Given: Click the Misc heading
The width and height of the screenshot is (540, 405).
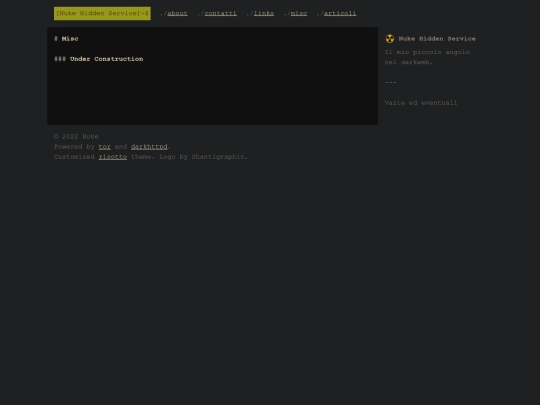Looking at the screenshot, I should tap(66, 39).
